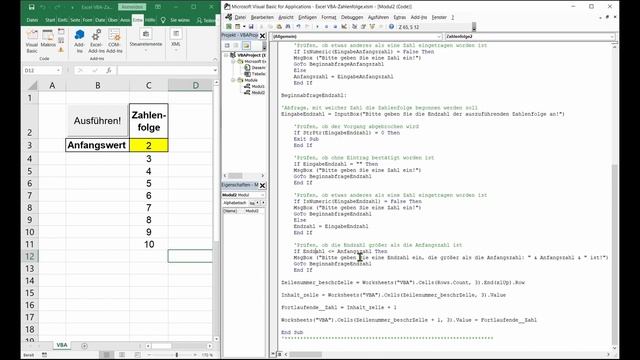Undo the last action in Excel

(43, 7)
